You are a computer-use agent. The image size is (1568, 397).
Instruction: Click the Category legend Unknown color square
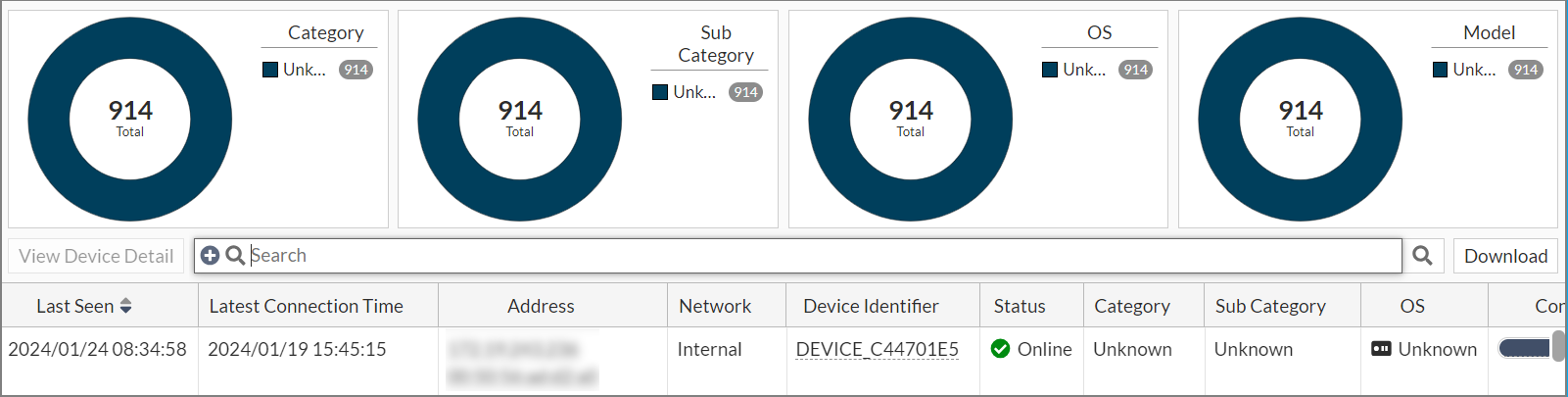pyautogui.click(x=270, y=70)
